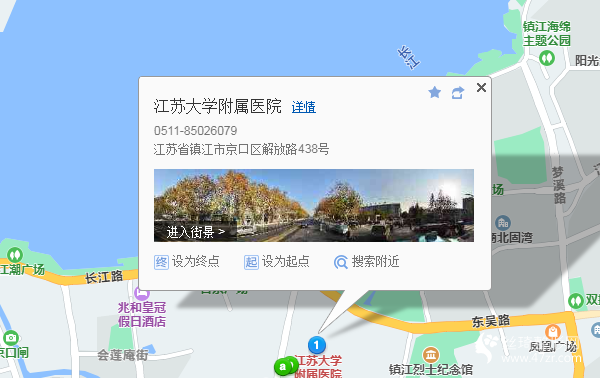Click the 兆和皇冠假日酒店 hotel icon

[142, 294]
